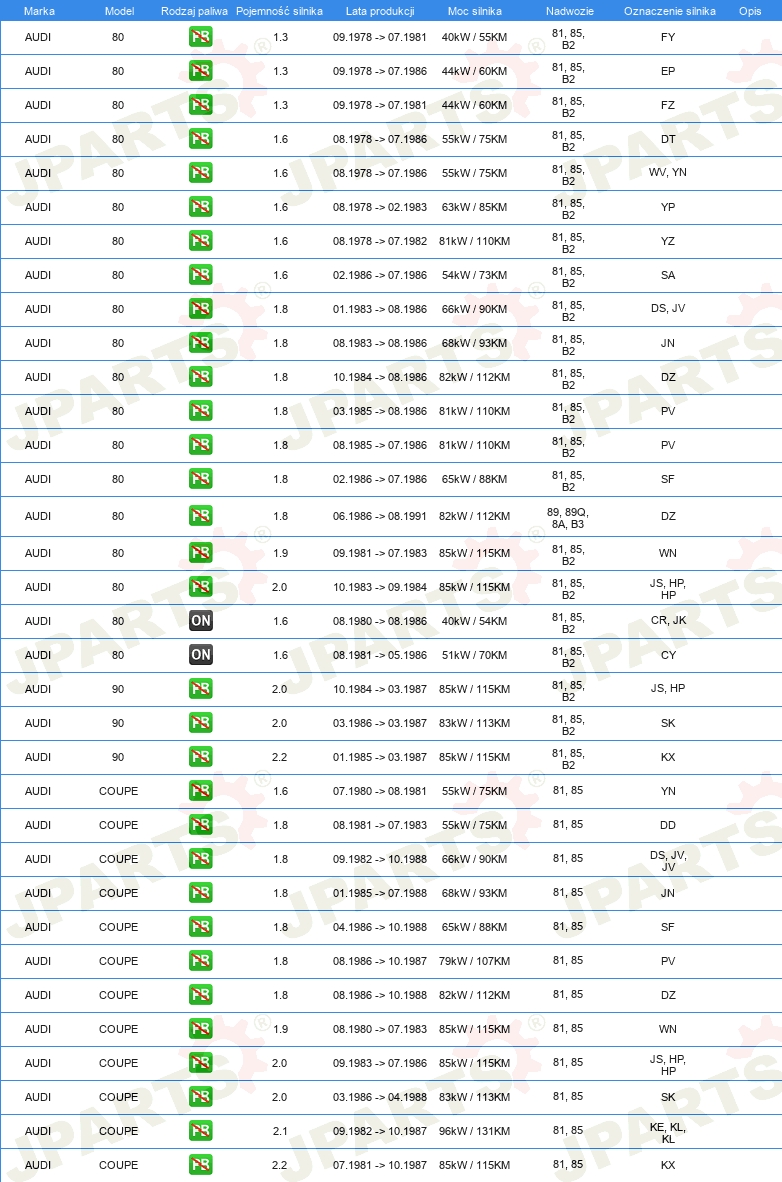
Task: Select the petrol icon in the FZ engine row
Action: (x=201, y=105)
